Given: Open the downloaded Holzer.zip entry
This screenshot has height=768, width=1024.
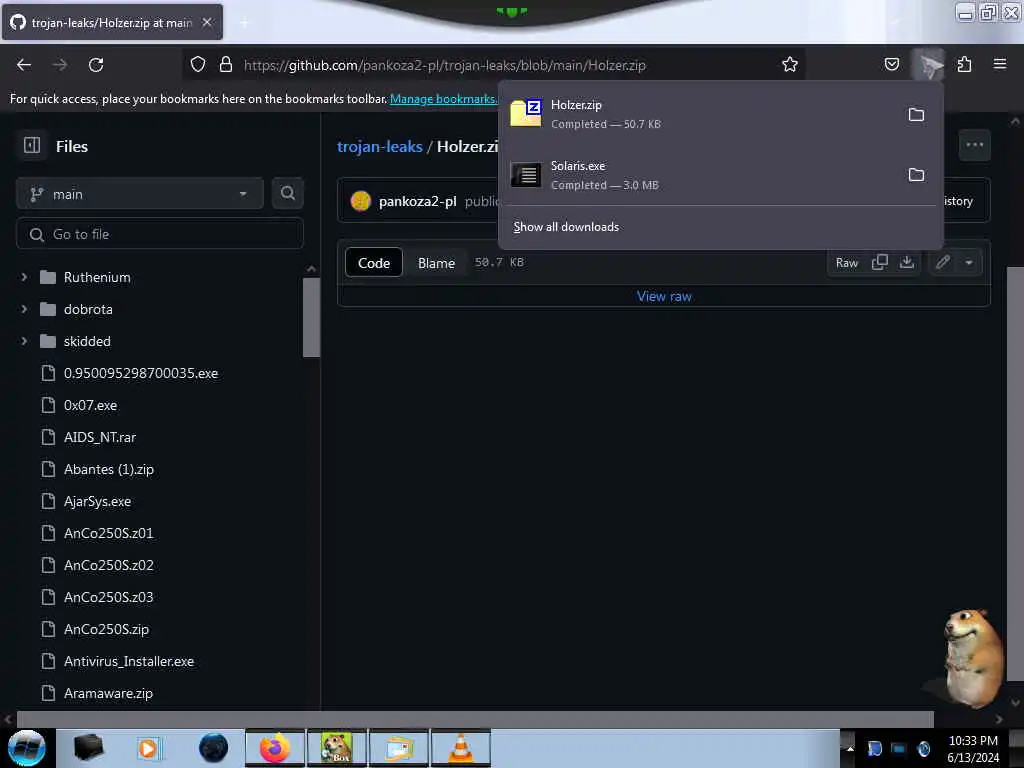Looking at the screenshot, I should pos(700,114).
